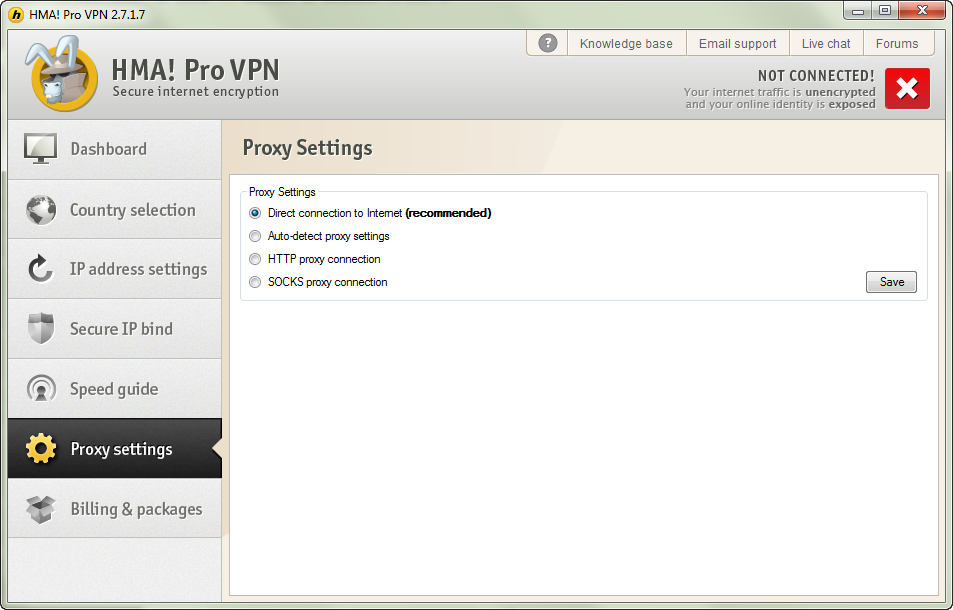The width and height of the screenshot is (953, 610).
Task: Open Email support
Action: click(x=737, y=44)
